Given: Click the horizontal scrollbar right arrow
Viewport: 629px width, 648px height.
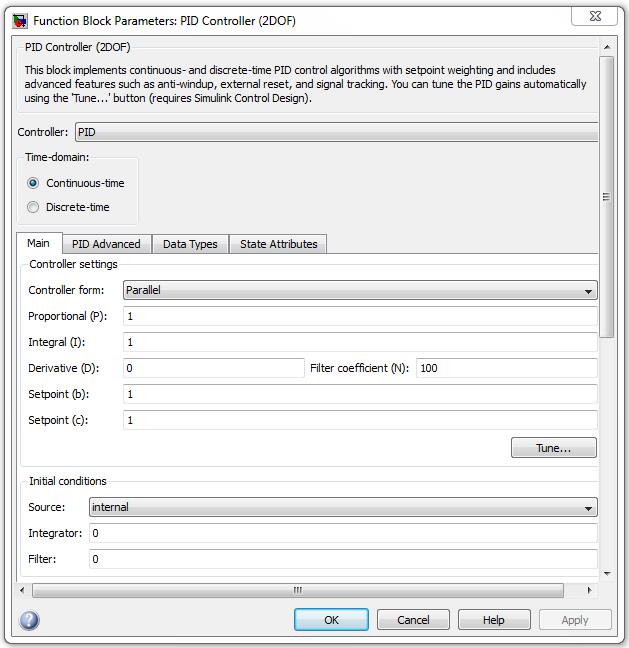Looking at the screenshot, I should coord(590,590).
